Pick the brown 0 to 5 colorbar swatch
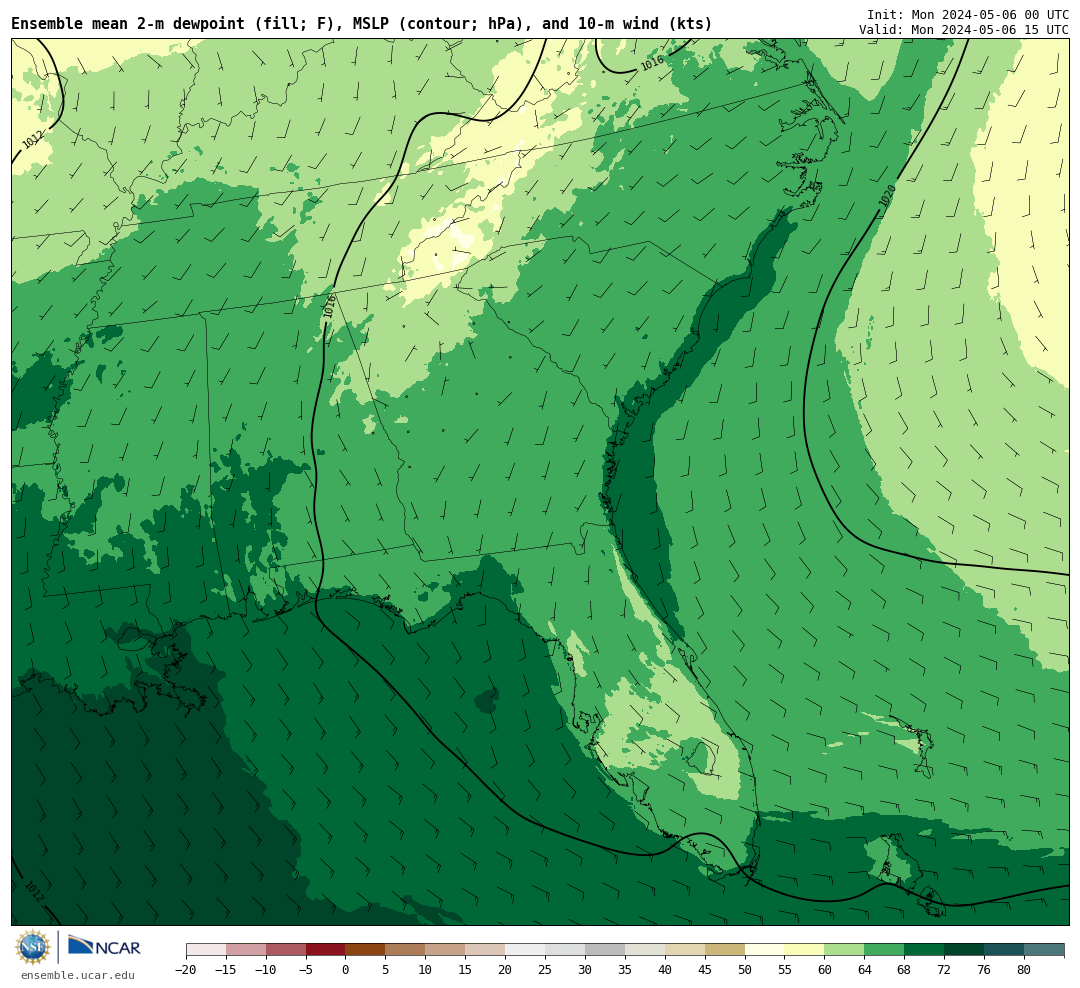Viewport: 1080px width, 988px height. [365, 950]
